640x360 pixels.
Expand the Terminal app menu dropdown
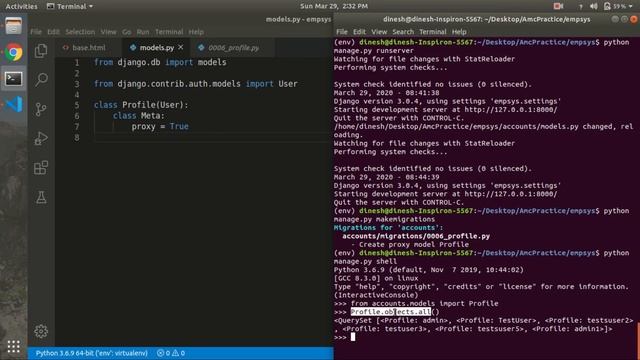(70, 6)
